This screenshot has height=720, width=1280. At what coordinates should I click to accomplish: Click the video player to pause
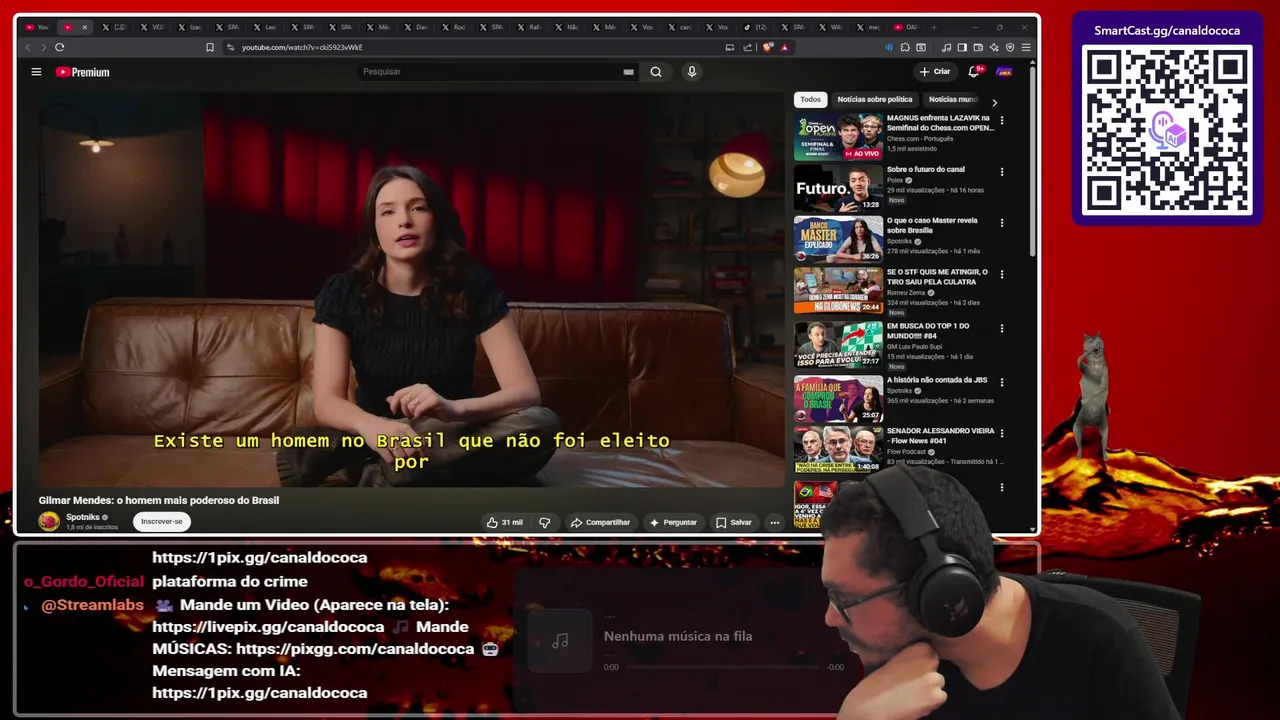pyautogui.click(x=411, y=290)
